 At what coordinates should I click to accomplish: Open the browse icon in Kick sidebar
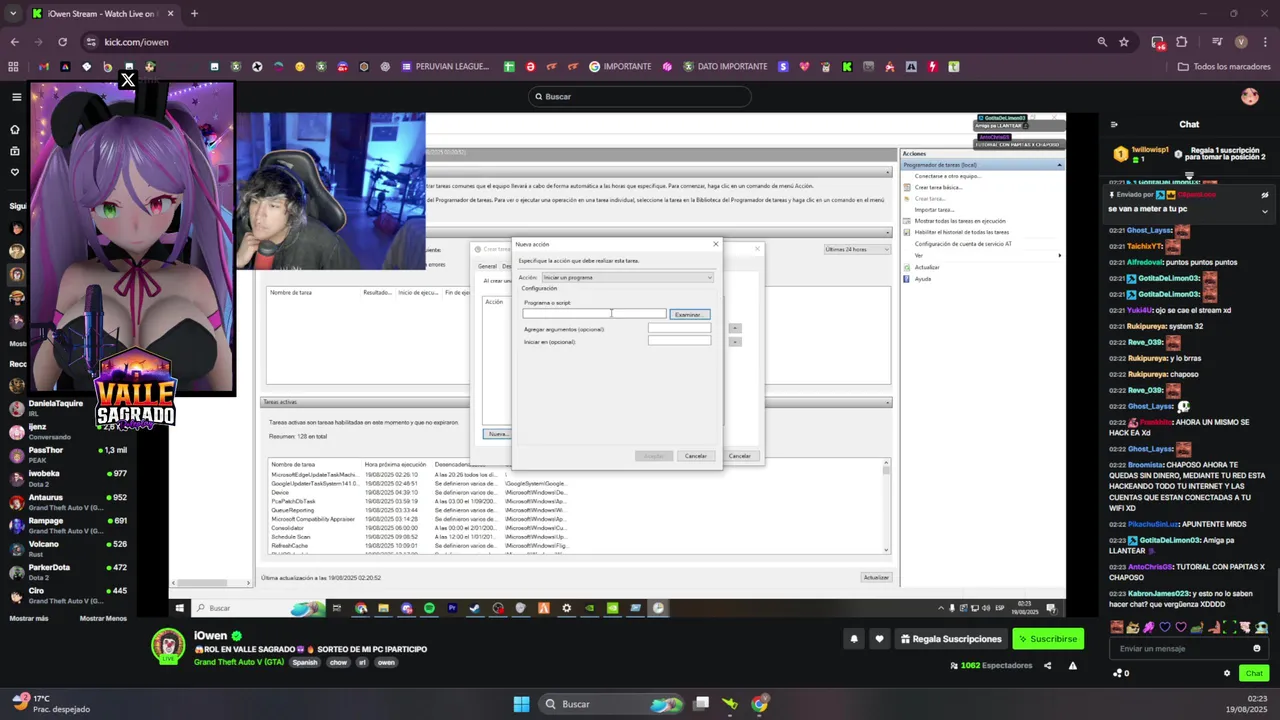pyautogui.click(x=15, y=151)
